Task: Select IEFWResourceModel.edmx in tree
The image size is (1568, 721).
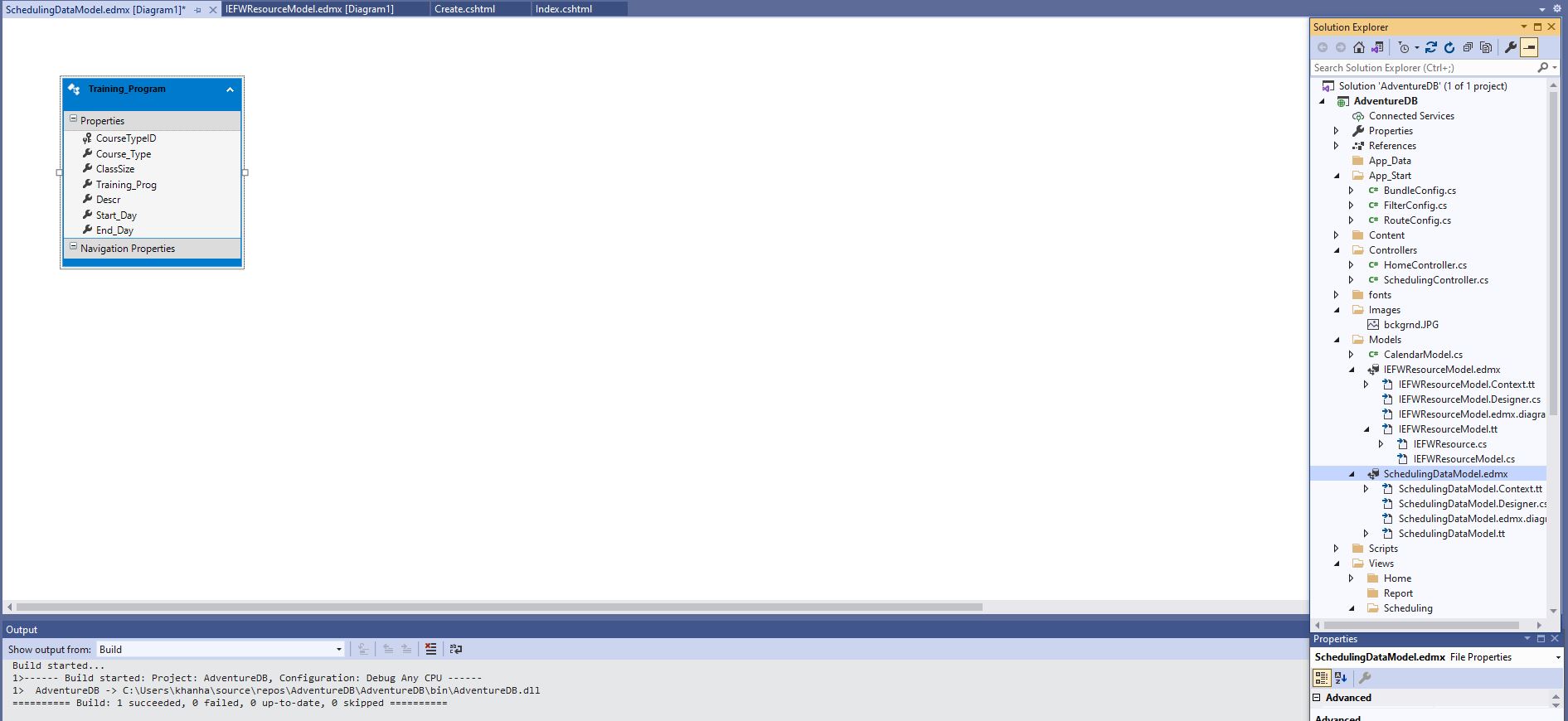Action: 1441,370
